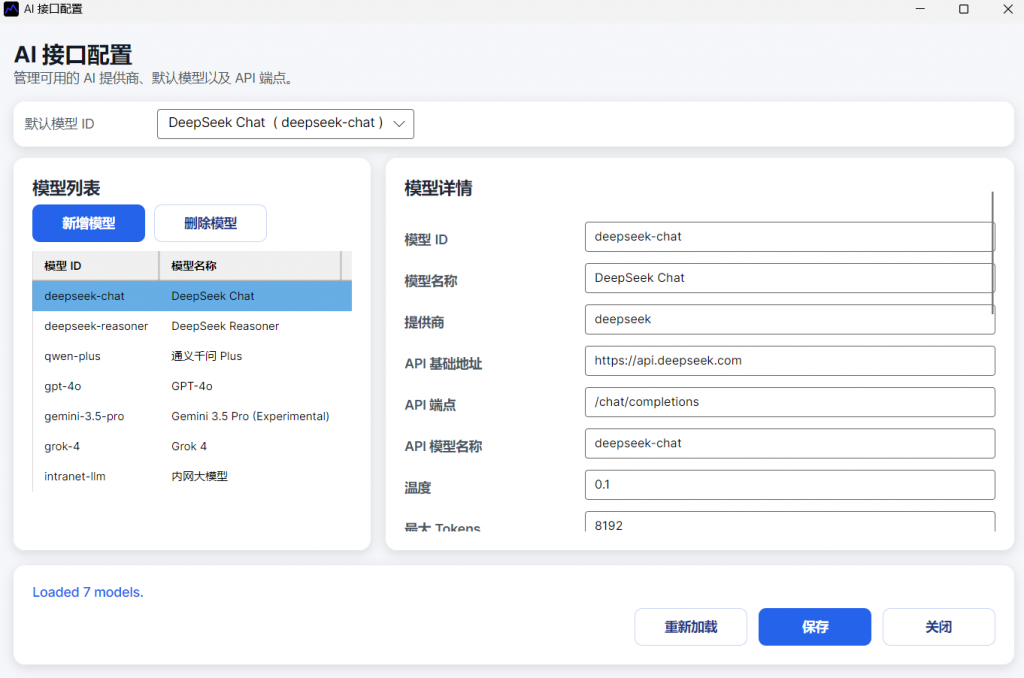Click the 新增模型 button
This screenshot has width=1024, height=678.
point(89,223)
